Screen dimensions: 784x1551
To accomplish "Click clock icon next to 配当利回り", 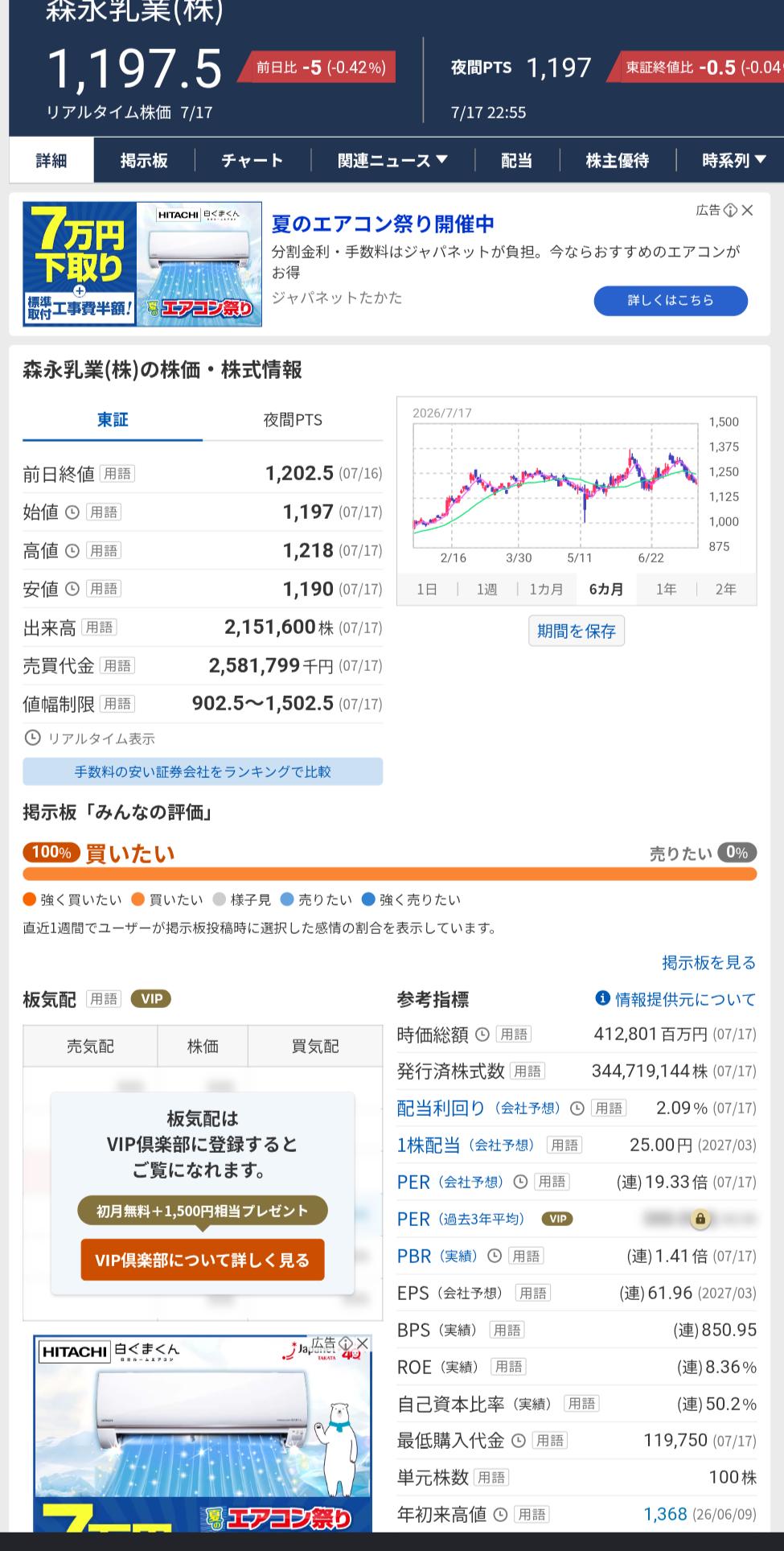I will coord(577,1109).
